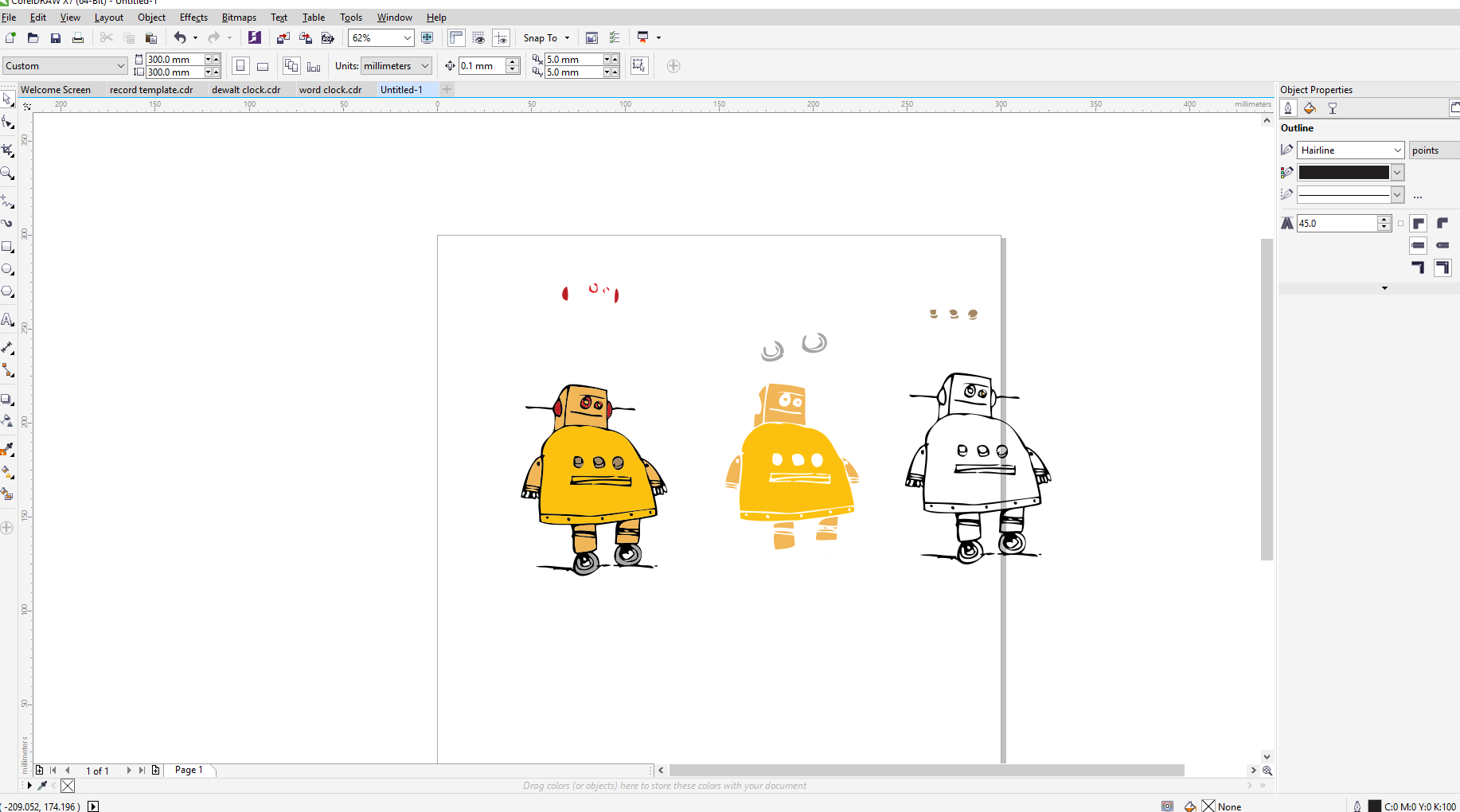
Task: Select the Text tool
Action: pyautogui.click(x=7, y=319)
